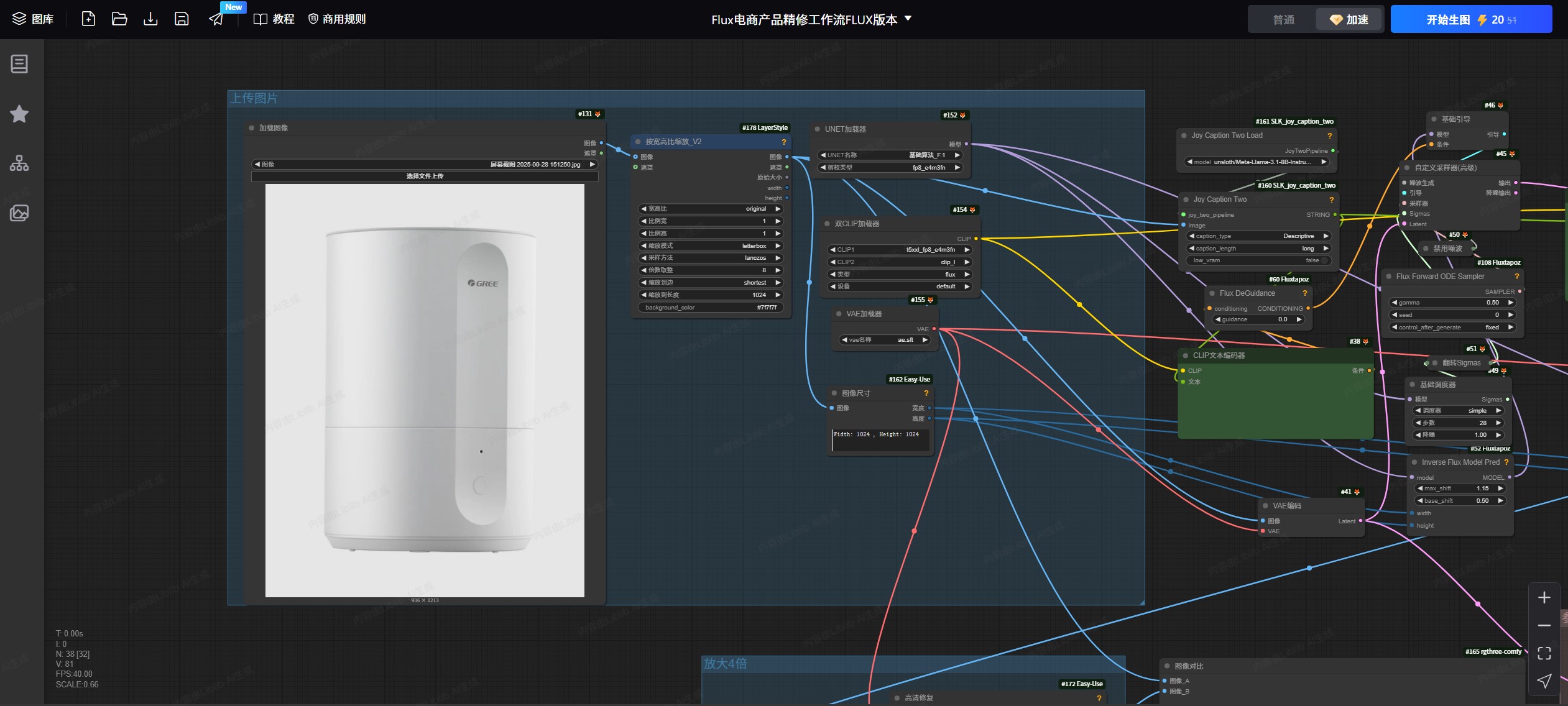Open the favorites star sidebar icon
This screenshot has height=706, width=1568.
pos(19,114)
